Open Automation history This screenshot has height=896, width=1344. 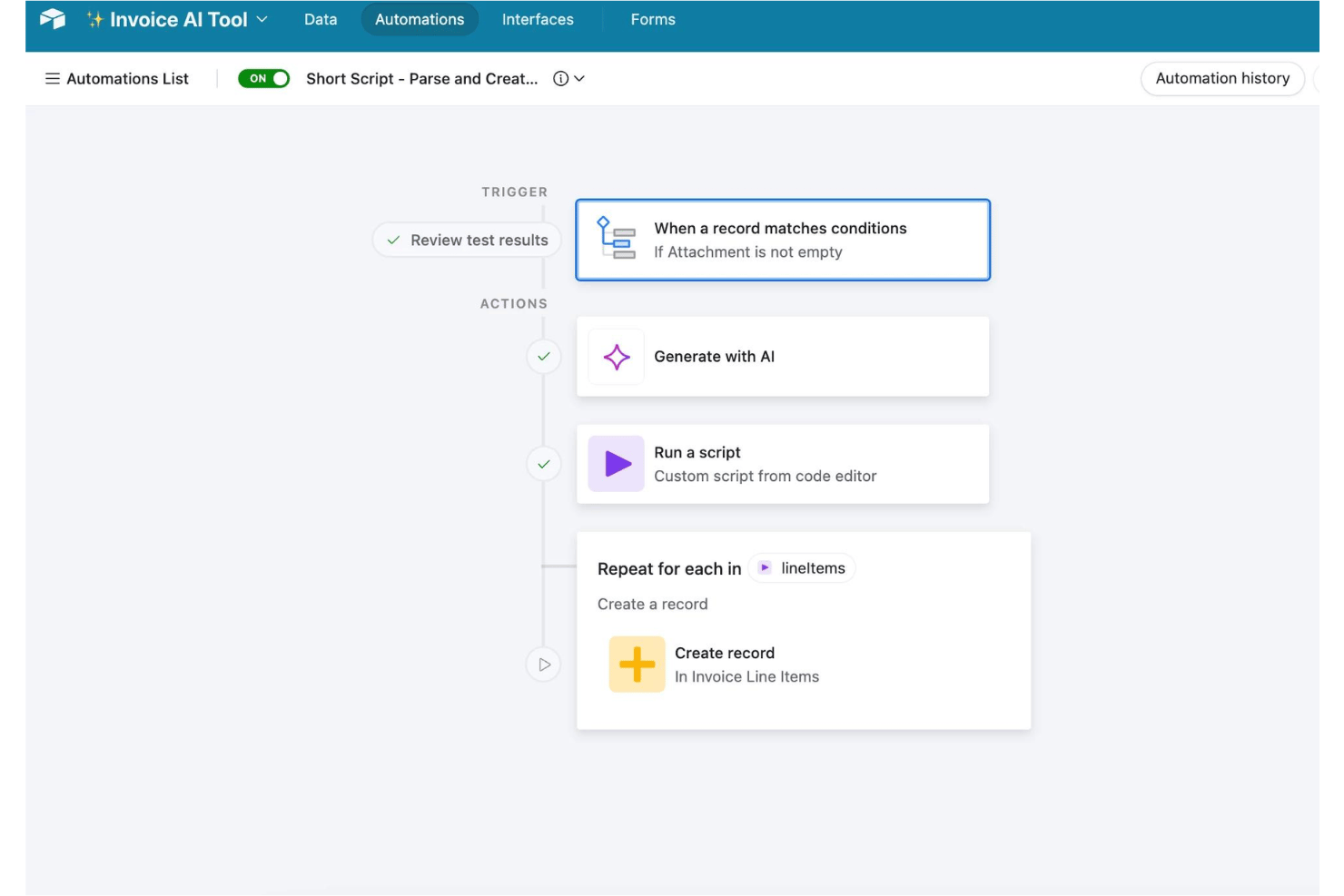click(1222, 78)
